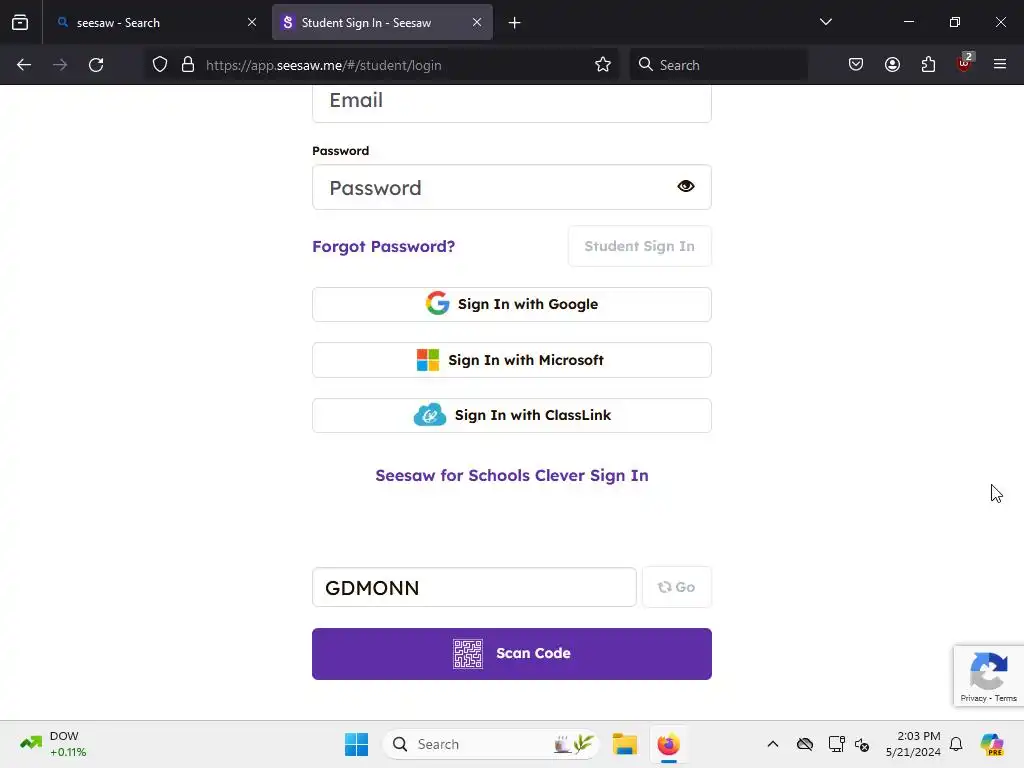Click the muted volume tray icon
The image size is (1024, 768).
coord(862,744)
